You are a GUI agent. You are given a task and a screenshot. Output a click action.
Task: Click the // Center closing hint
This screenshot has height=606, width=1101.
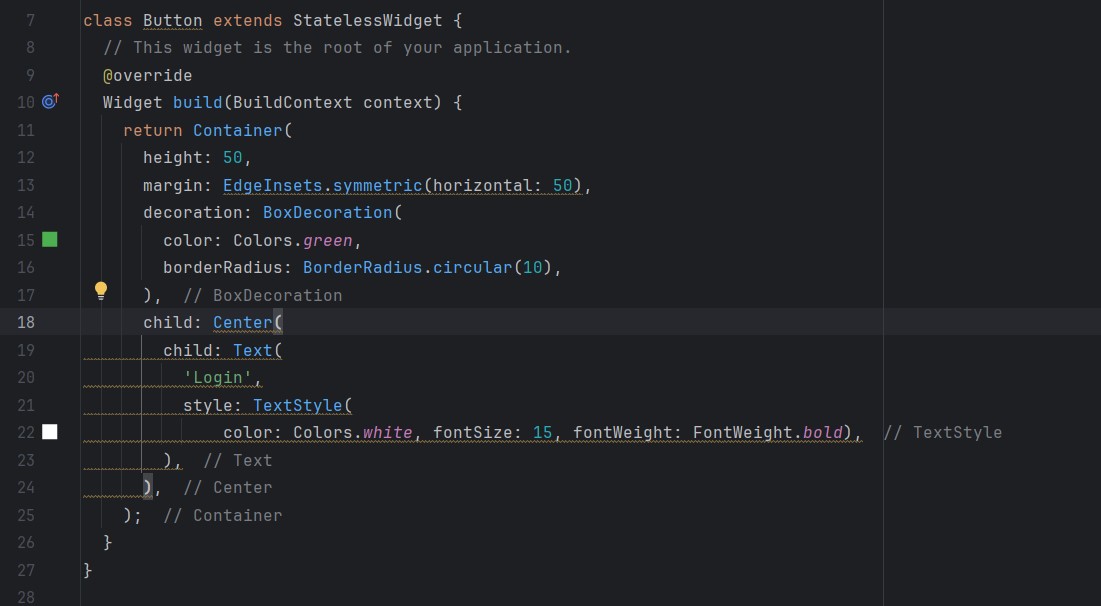pos(228,487)
